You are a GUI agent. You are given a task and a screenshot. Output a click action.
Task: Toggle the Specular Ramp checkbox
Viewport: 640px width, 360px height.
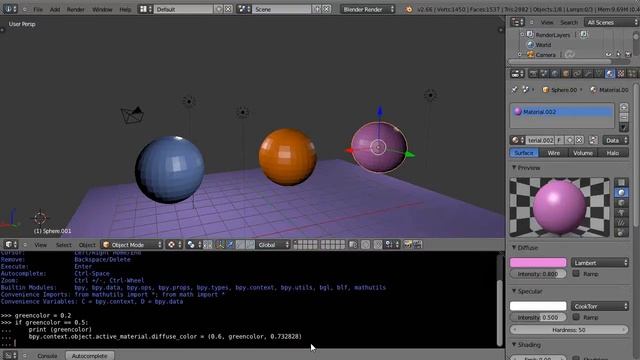click(576, 317)
